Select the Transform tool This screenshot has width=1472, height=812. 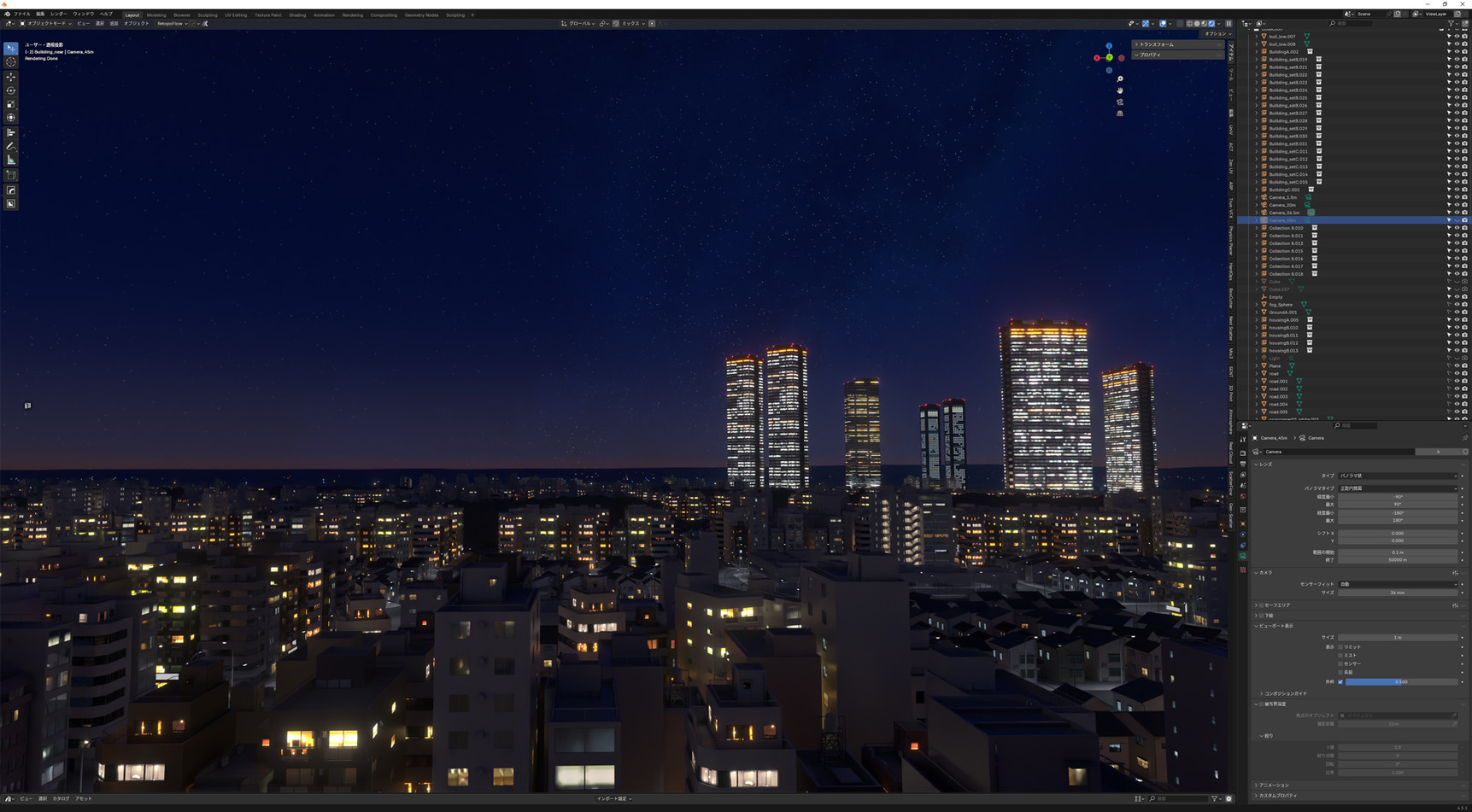[x=11, y=118]
